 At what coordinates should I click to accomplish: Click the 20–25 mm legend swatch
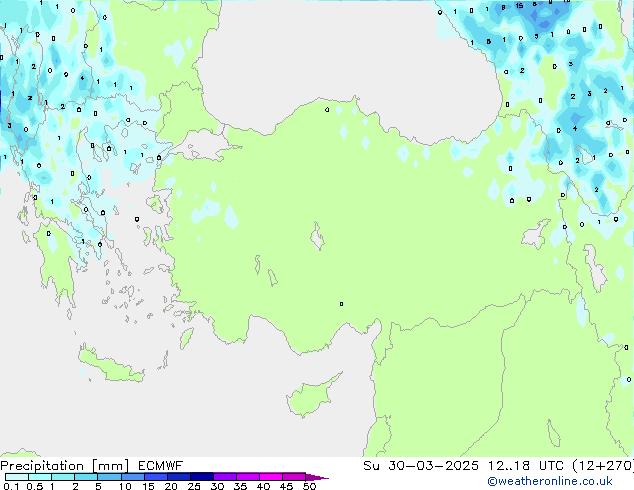179,477
